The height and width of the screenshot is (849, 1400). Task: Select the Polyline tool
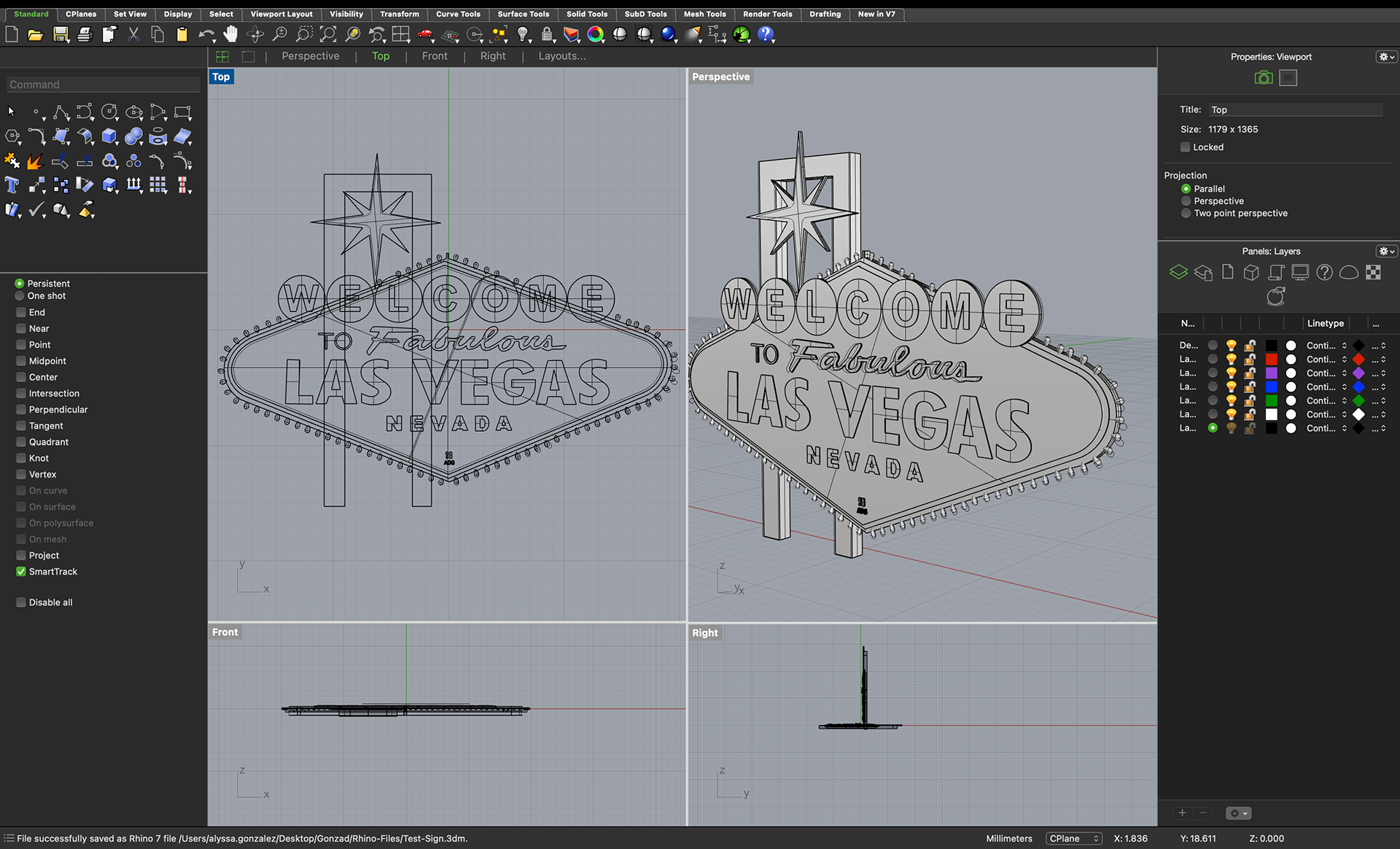coord(61,112)
